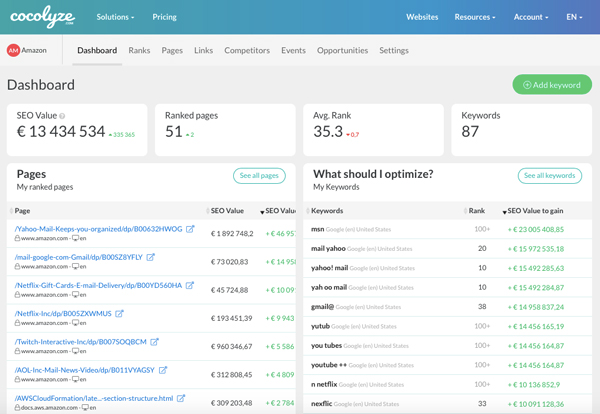Select the youtube ++ keyword
Screen dimensions: 600x414
pyautogui.click(x=329, y=365)
